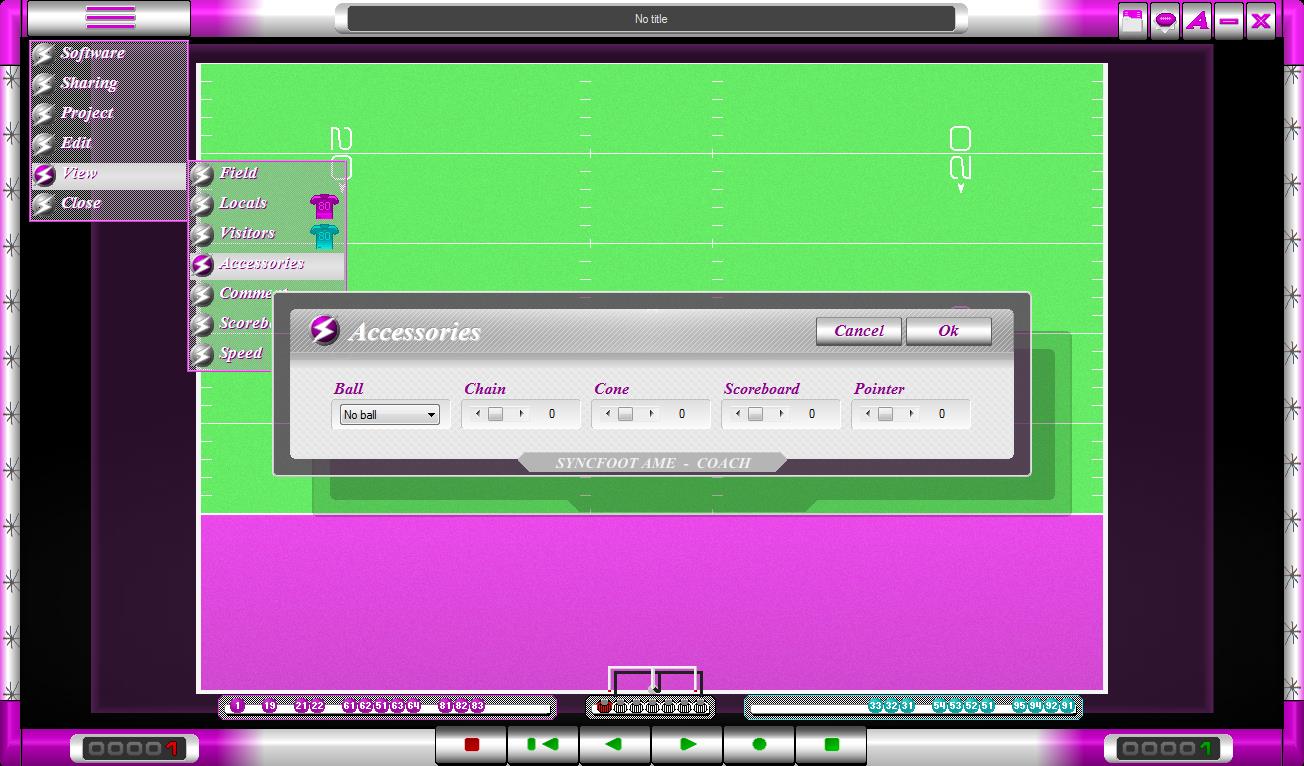1304x766 pixels.
Task: Click the green play backward arrow
Action: (x=615, y=745)
